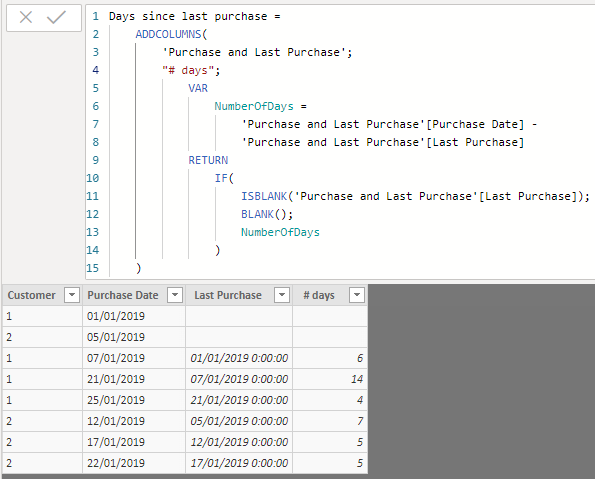Select empty Last Purchase cell in 01/01/2019 row
The width and height of the screenshot is (595, 479).
click(239, 316)
